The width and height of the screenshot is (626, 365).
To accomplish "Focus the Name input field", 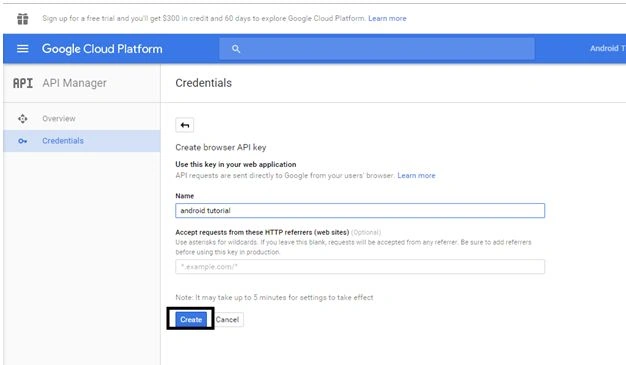I will [360, 210].
